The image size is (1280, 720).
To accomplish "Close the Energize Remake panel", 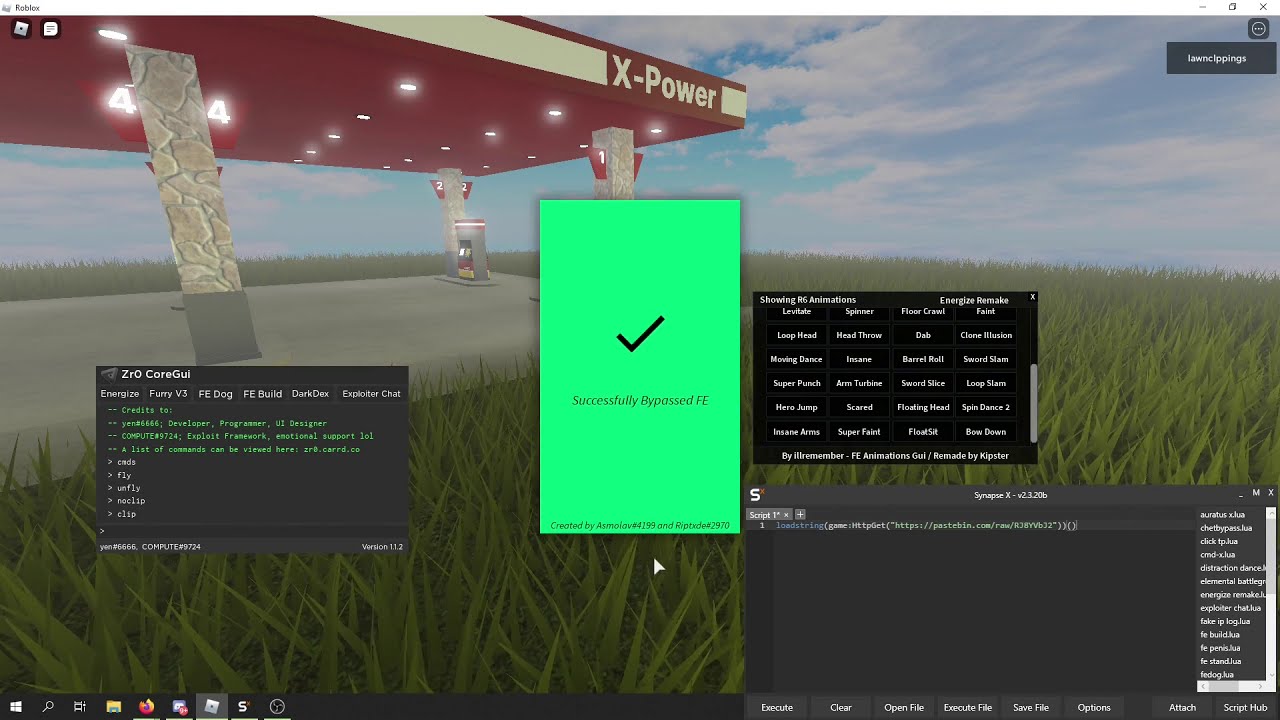I will click(1033, 297).
